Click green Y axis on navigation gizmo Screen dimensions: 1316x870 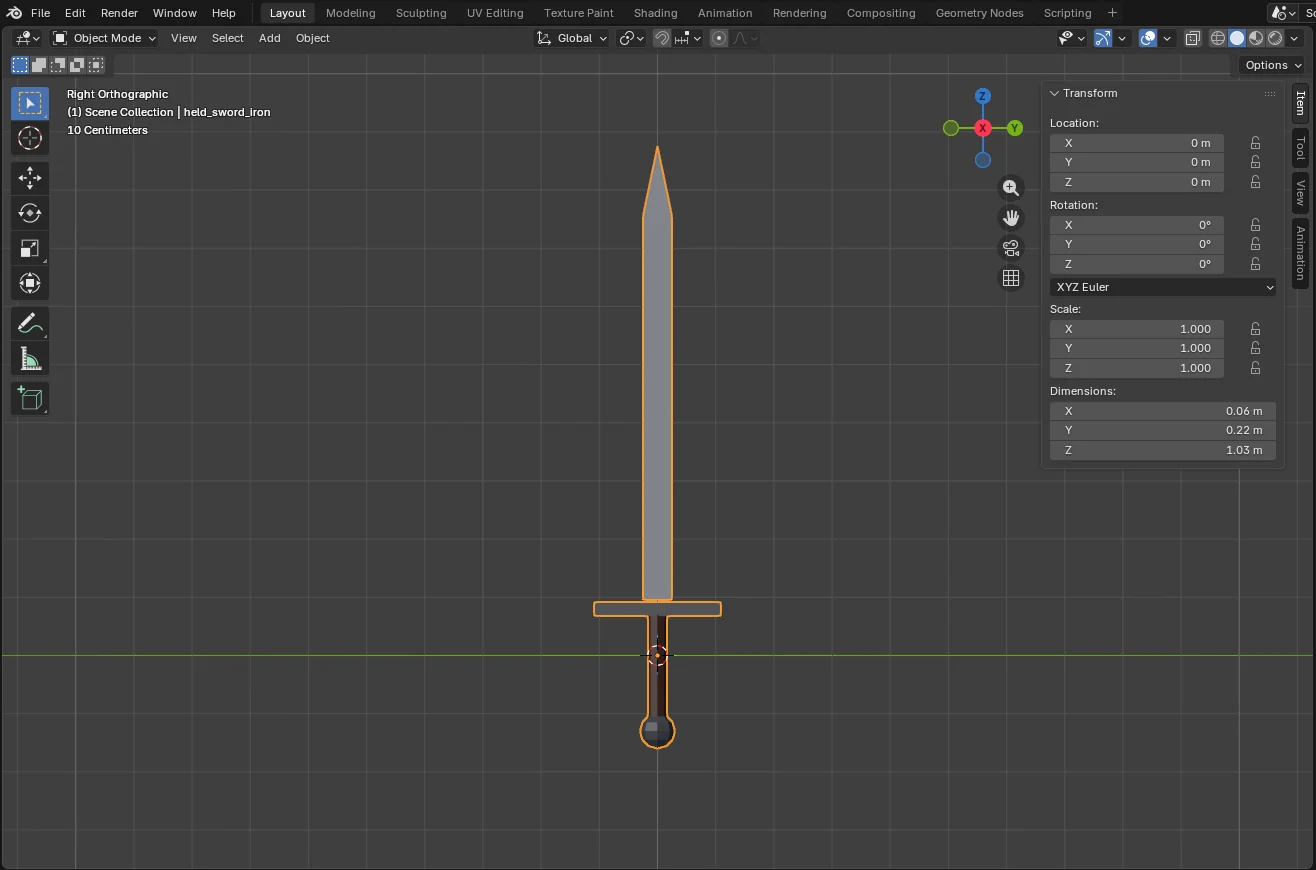[x=1015, y=128]
